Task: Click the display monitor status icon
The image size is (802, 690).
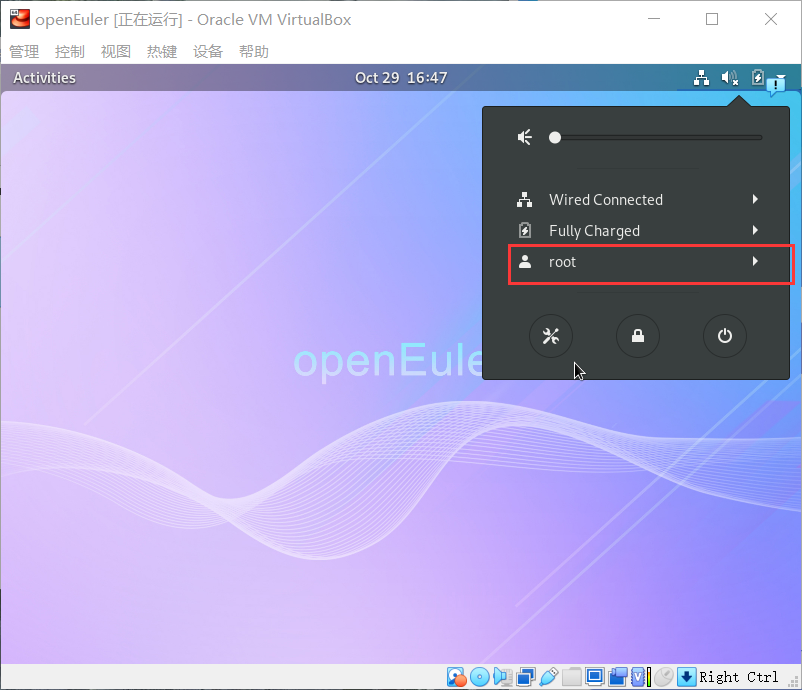Action: (595, 676)
